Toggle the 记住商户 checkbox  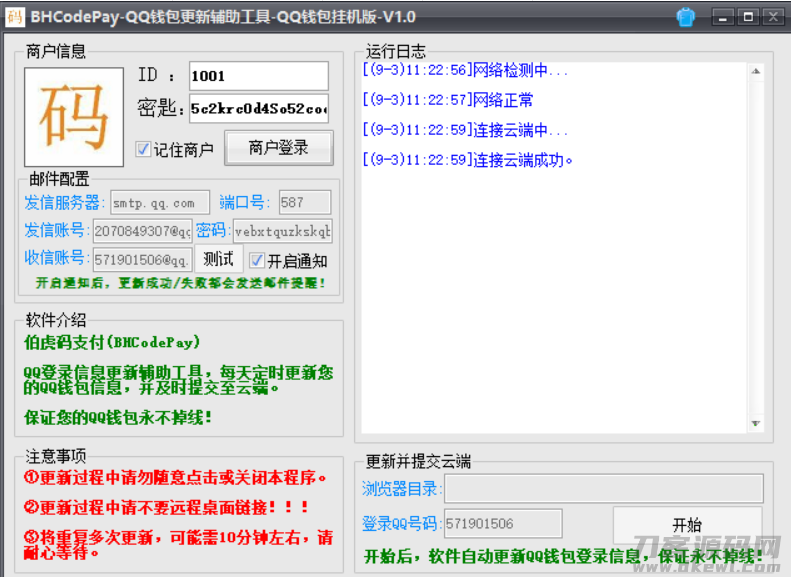(143, 149)
